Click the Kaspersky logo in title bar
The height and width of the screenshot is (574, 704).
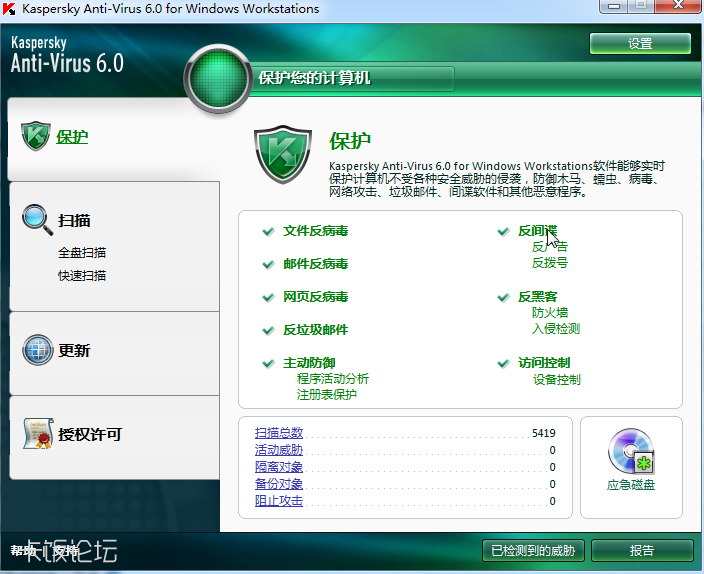click(x=10, y=9)
